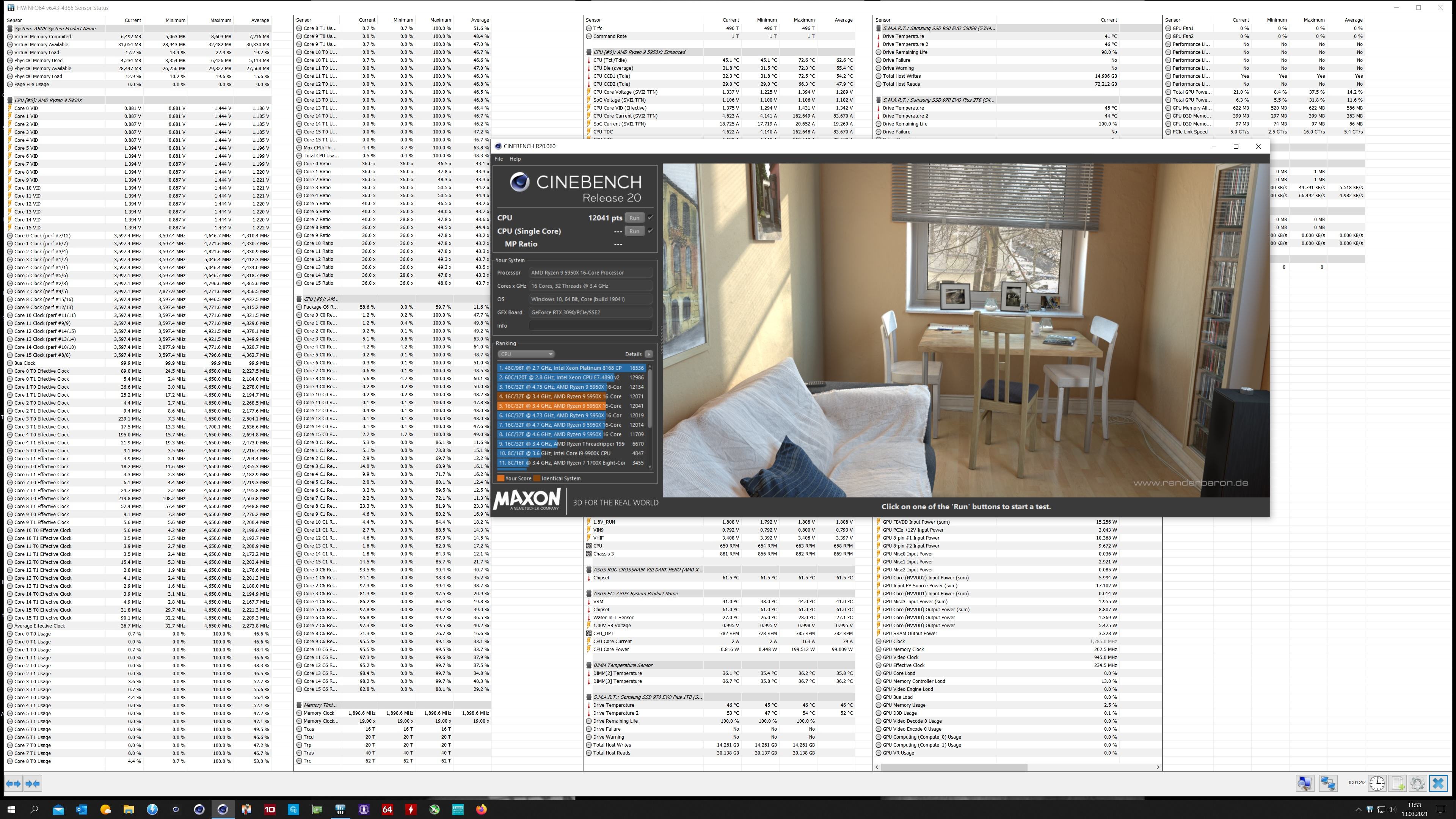
Task: Select the 'CPU [#0]: AMD Ryzen 9 5950X: Enhanced' group
Action: [x=720, y=52]
